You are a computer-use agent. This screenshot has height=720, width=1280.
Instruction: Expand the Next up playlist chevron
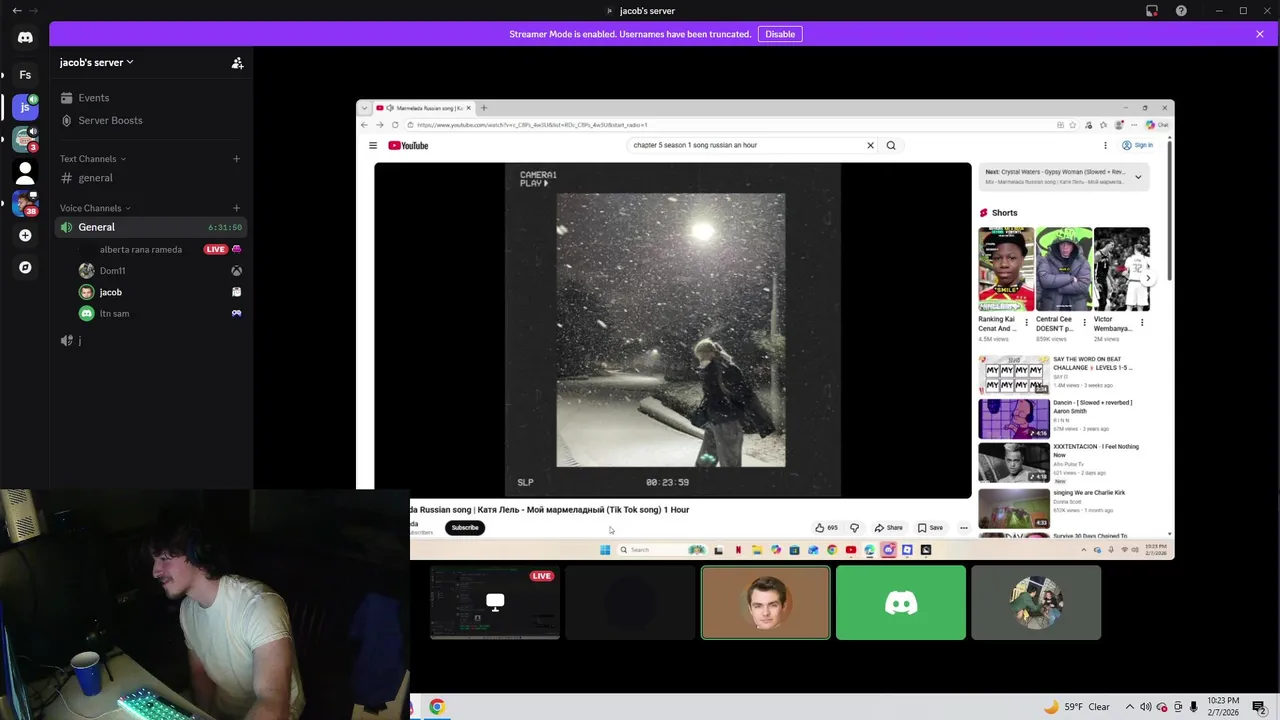pyautogui.click(x=1138, y=177)
